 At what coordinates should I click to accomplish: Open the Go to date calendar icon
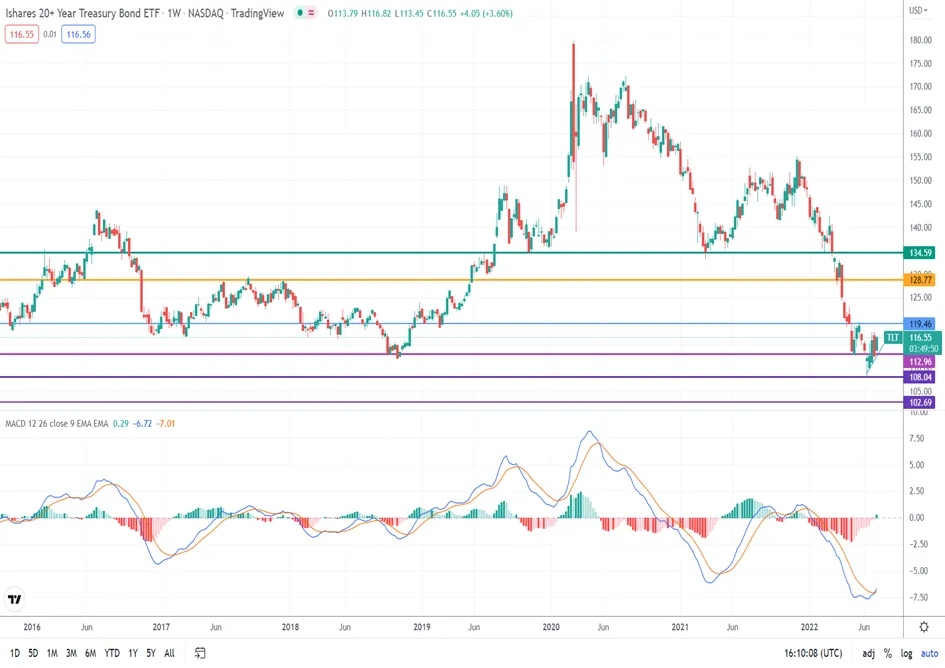(200, 653)
